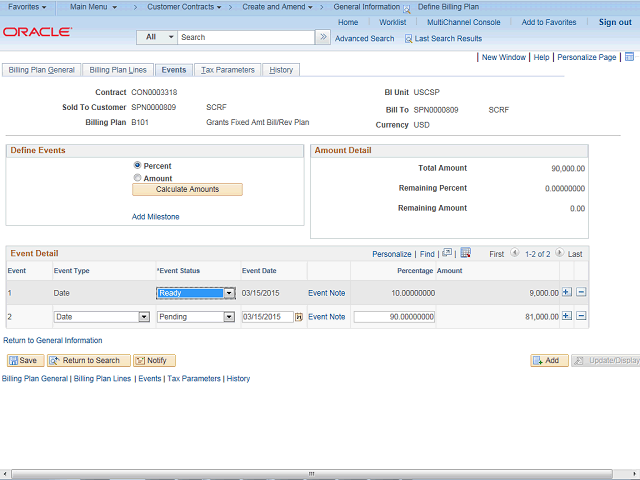Viewport: 640px width, 480px height.
Task: Click the Calculate Amounts button
Action: 187,189
